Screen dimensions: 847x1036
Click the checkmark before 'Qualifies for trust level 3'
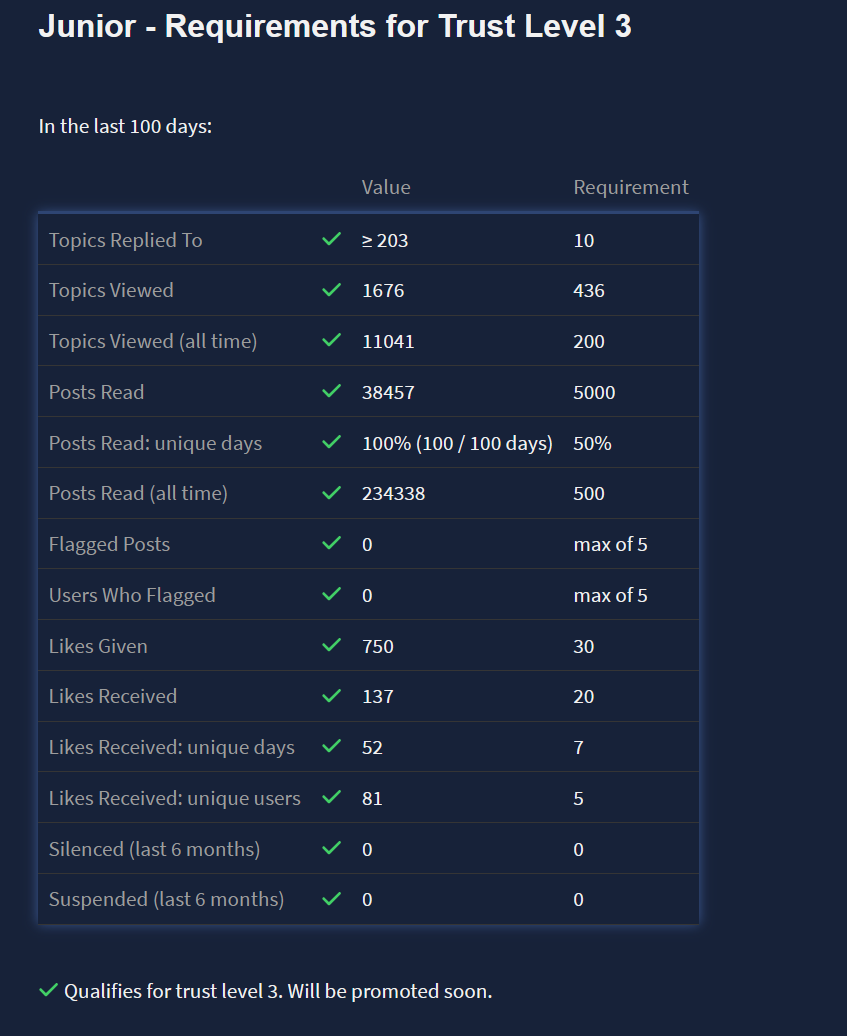(x=48, y=991)
